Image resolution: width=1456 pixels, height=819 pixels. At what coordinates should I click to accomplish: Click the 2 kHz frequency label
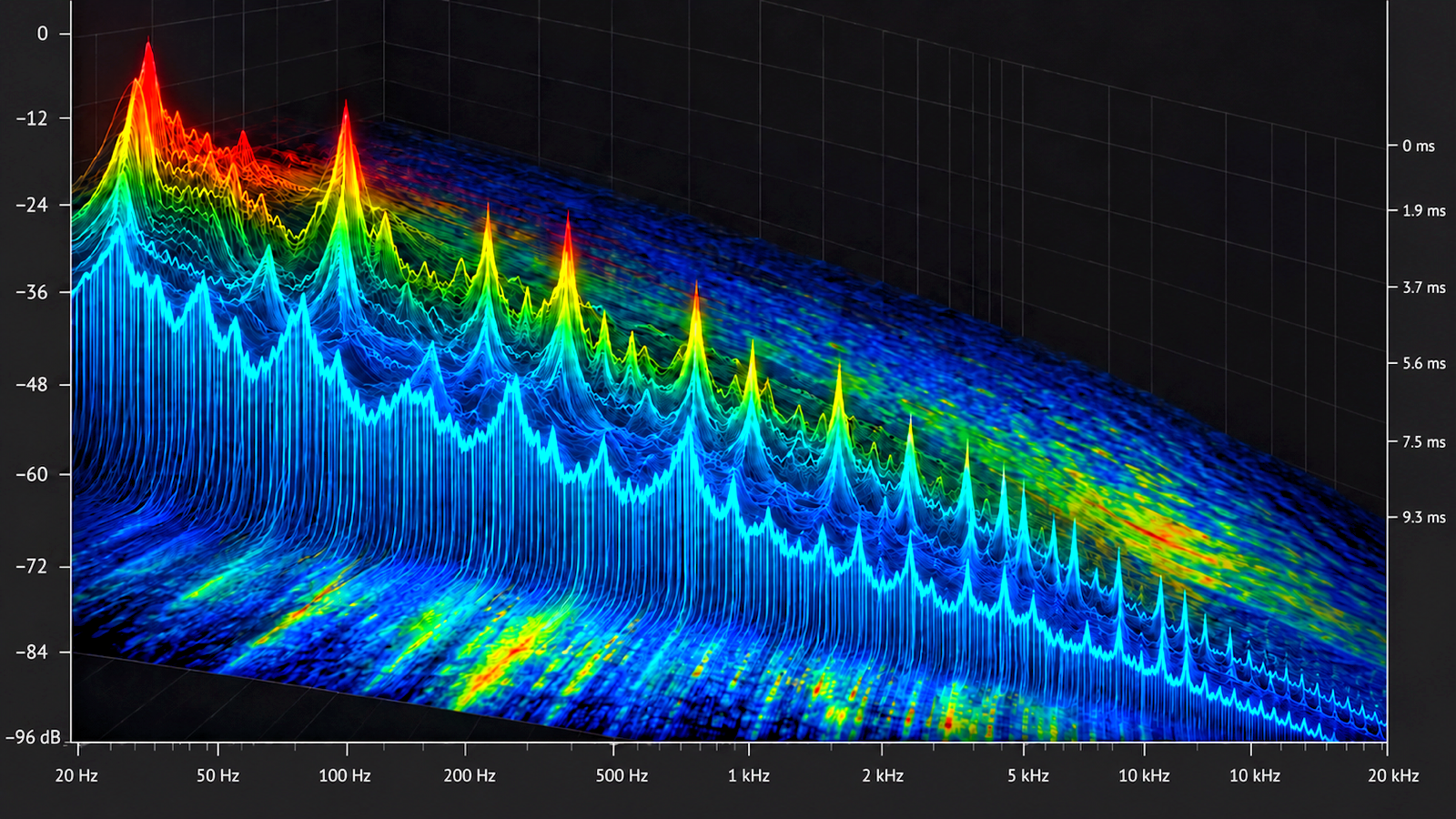coord(883,775)
